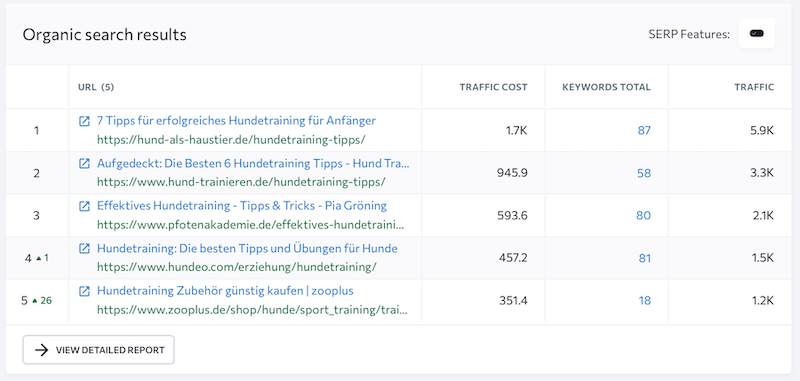Select traffic cost value 457.2

tap(513, 259)
